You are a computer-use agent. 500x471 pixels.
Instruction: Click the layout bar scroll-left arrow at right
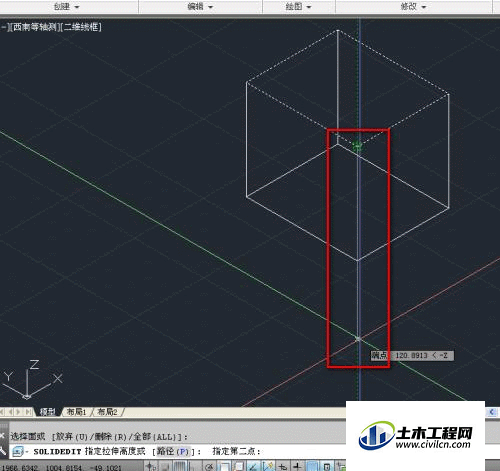coord(492,412)
